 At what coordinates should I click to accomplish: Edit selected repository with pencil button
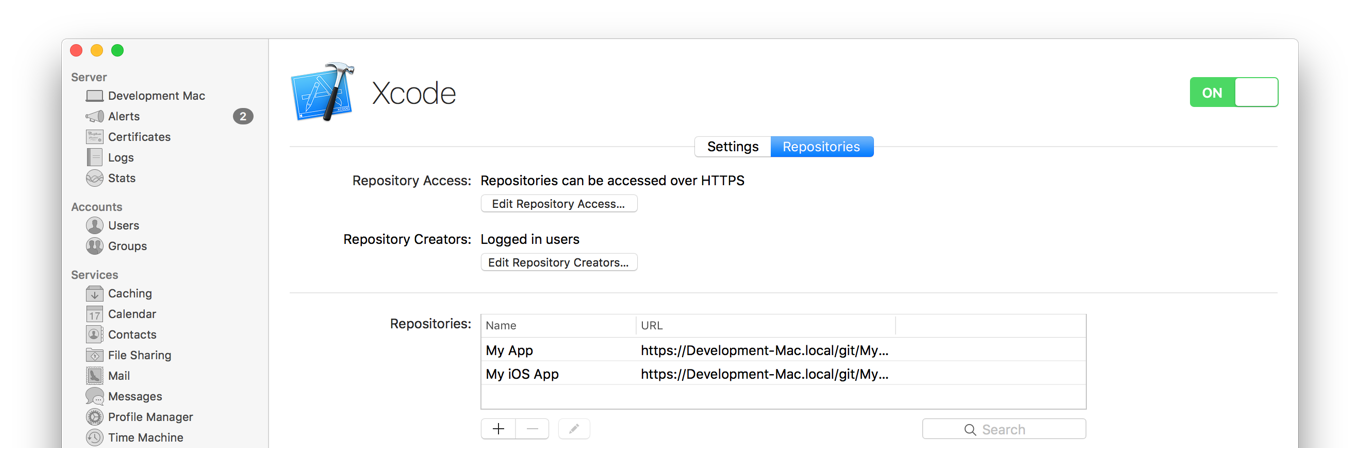pyautogui.click(x=574, y=429)
